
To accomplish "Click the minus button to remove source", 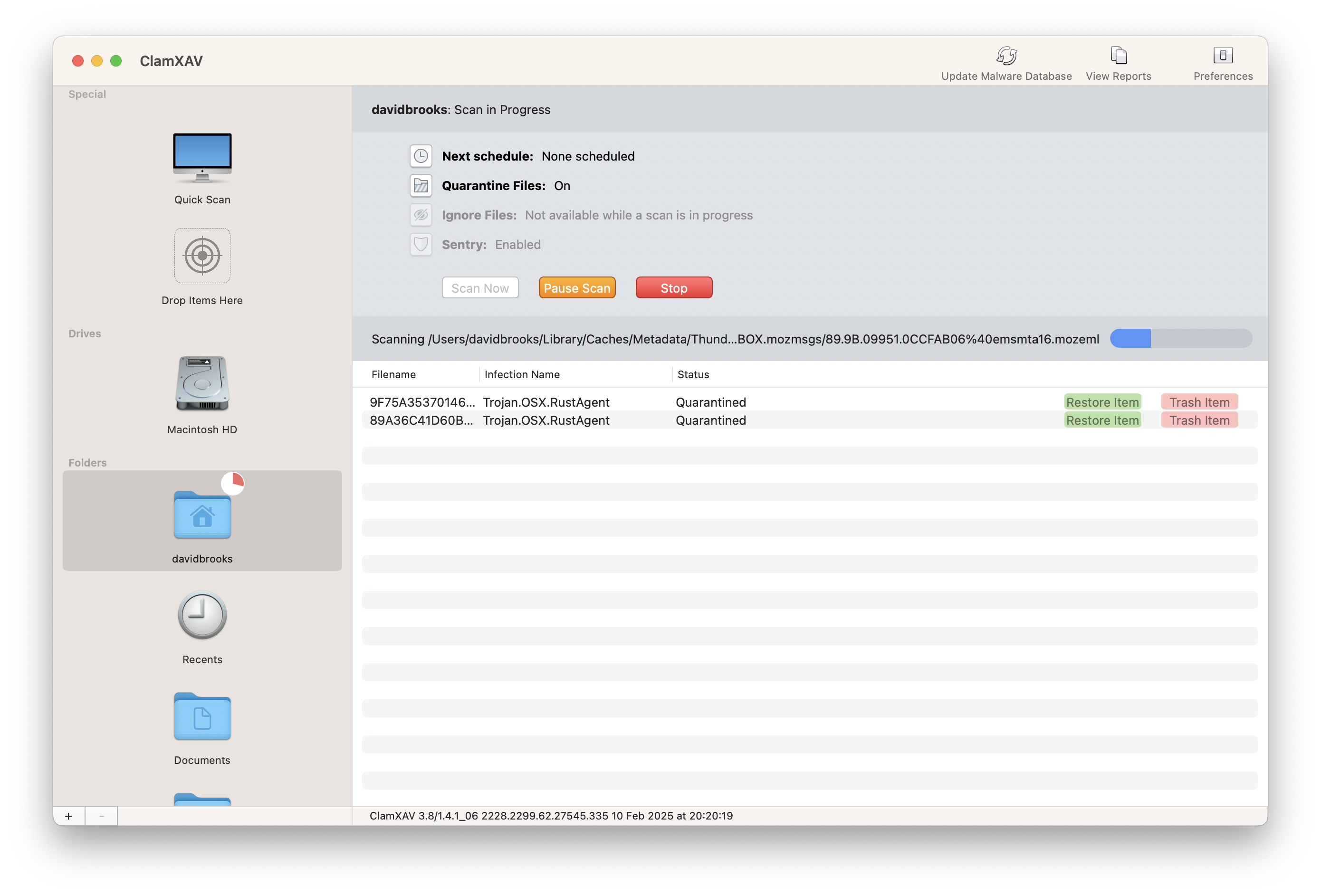I will point(101,816).
